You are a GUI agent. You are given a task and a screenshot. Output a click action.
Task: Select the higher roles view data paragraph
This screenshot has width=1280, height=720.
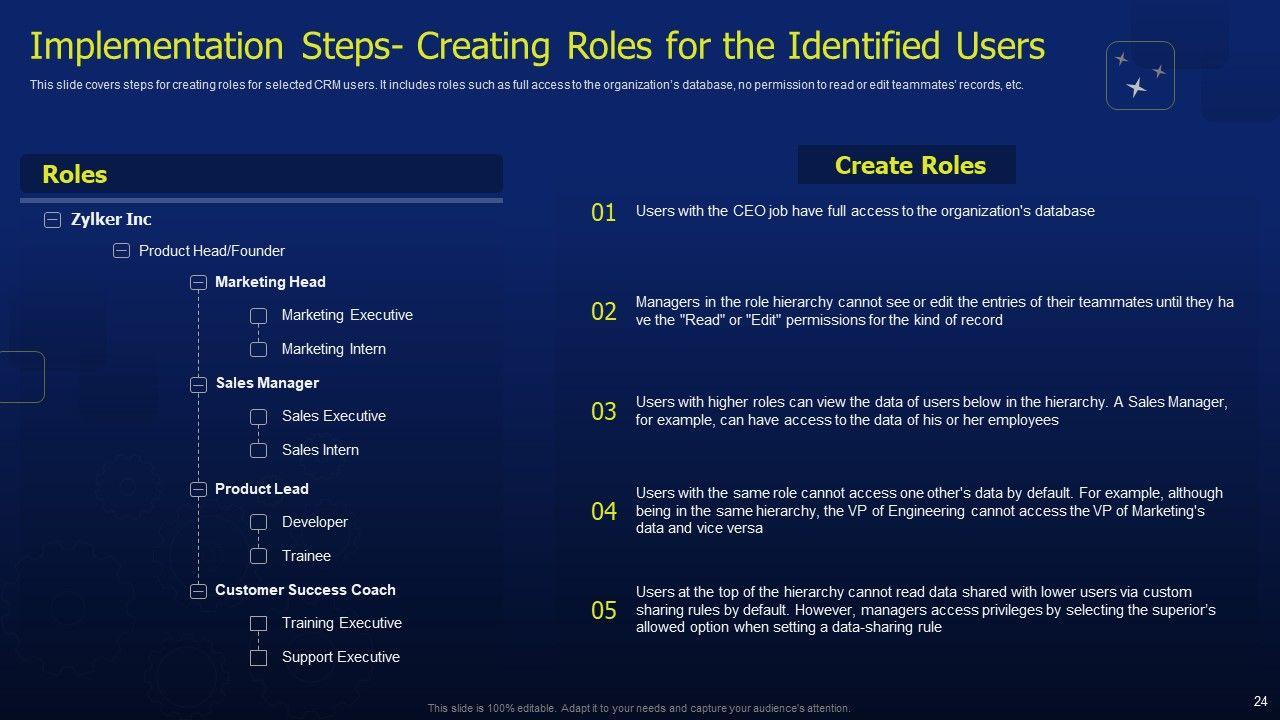coord(931,411)
